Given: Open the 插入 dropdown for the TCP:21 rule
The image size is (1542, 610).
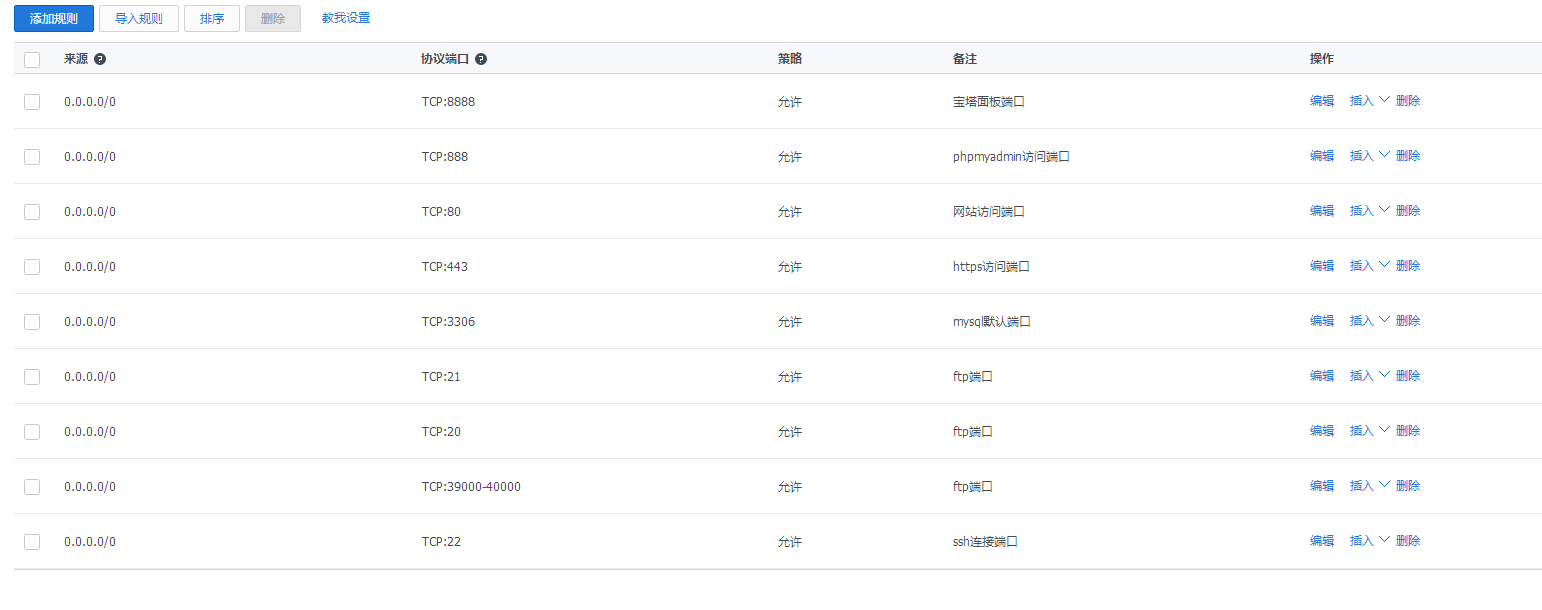Looking at the screenshot, I should (x=1370, y=376).
